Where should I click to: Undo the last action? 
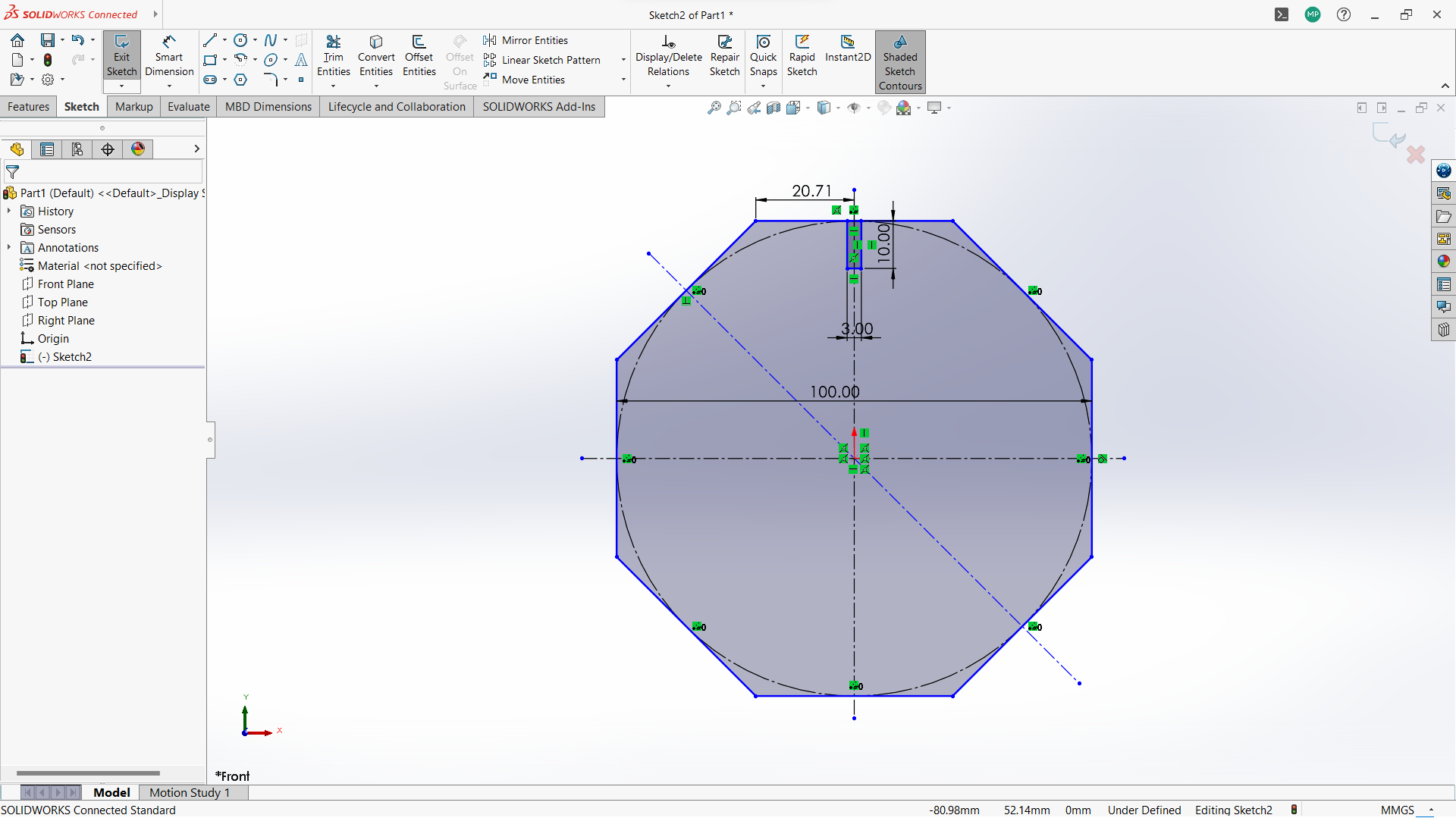click(77, 40)
